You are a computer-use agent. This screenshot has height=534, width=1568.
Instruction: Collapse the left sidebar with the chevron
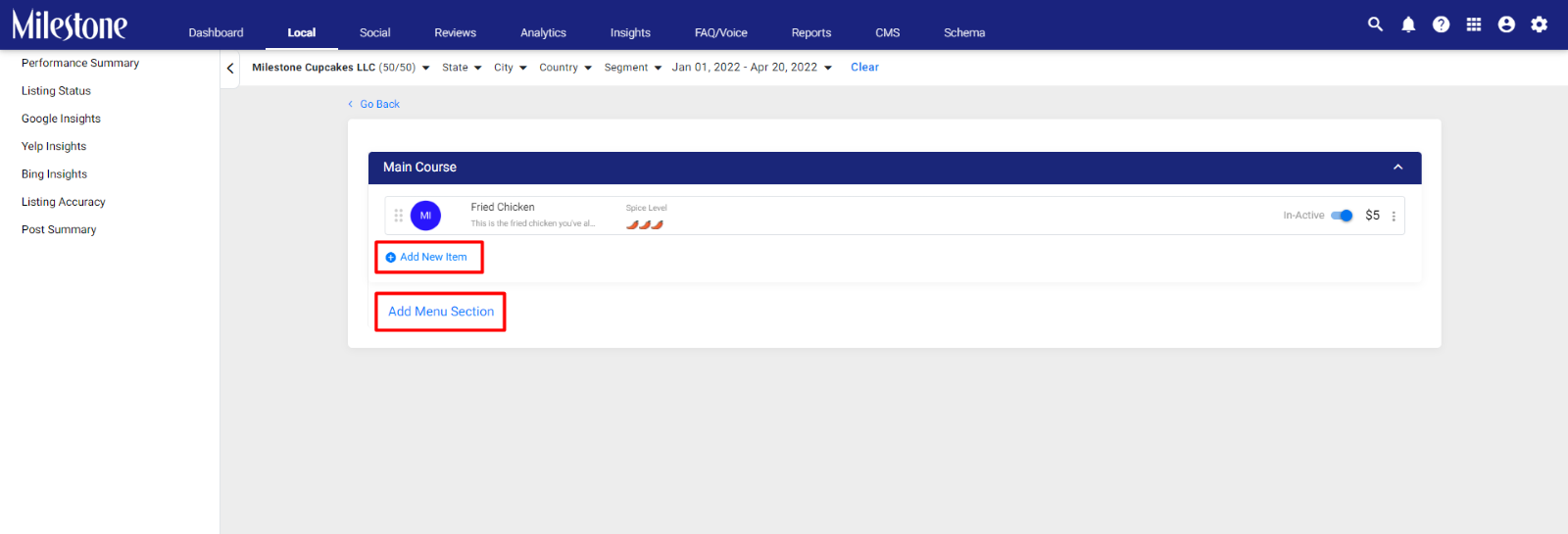[x=230, y=69]
